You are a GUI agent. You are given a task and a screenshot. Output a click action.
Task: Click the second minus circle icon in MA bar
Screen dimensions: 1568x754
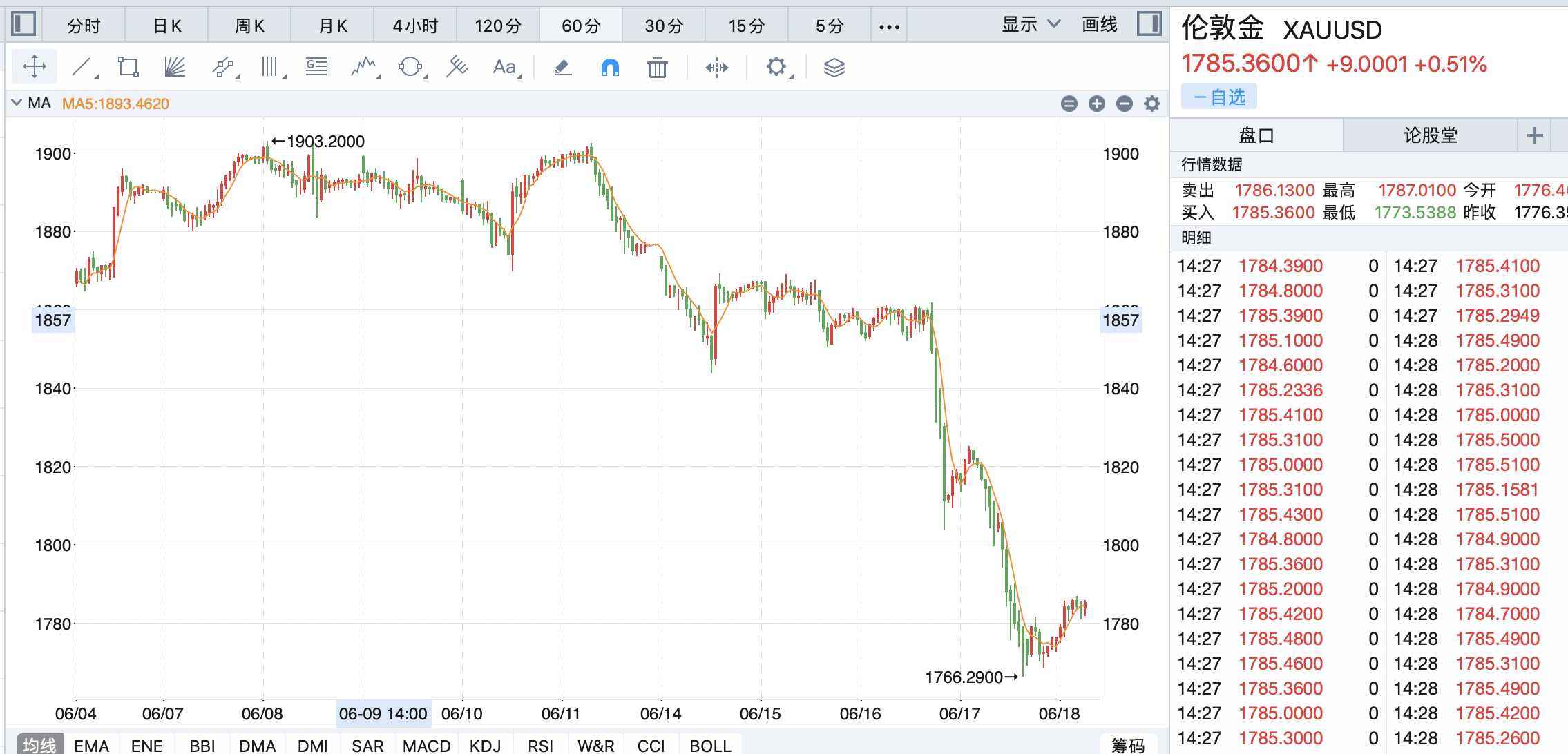point(1125,104)
